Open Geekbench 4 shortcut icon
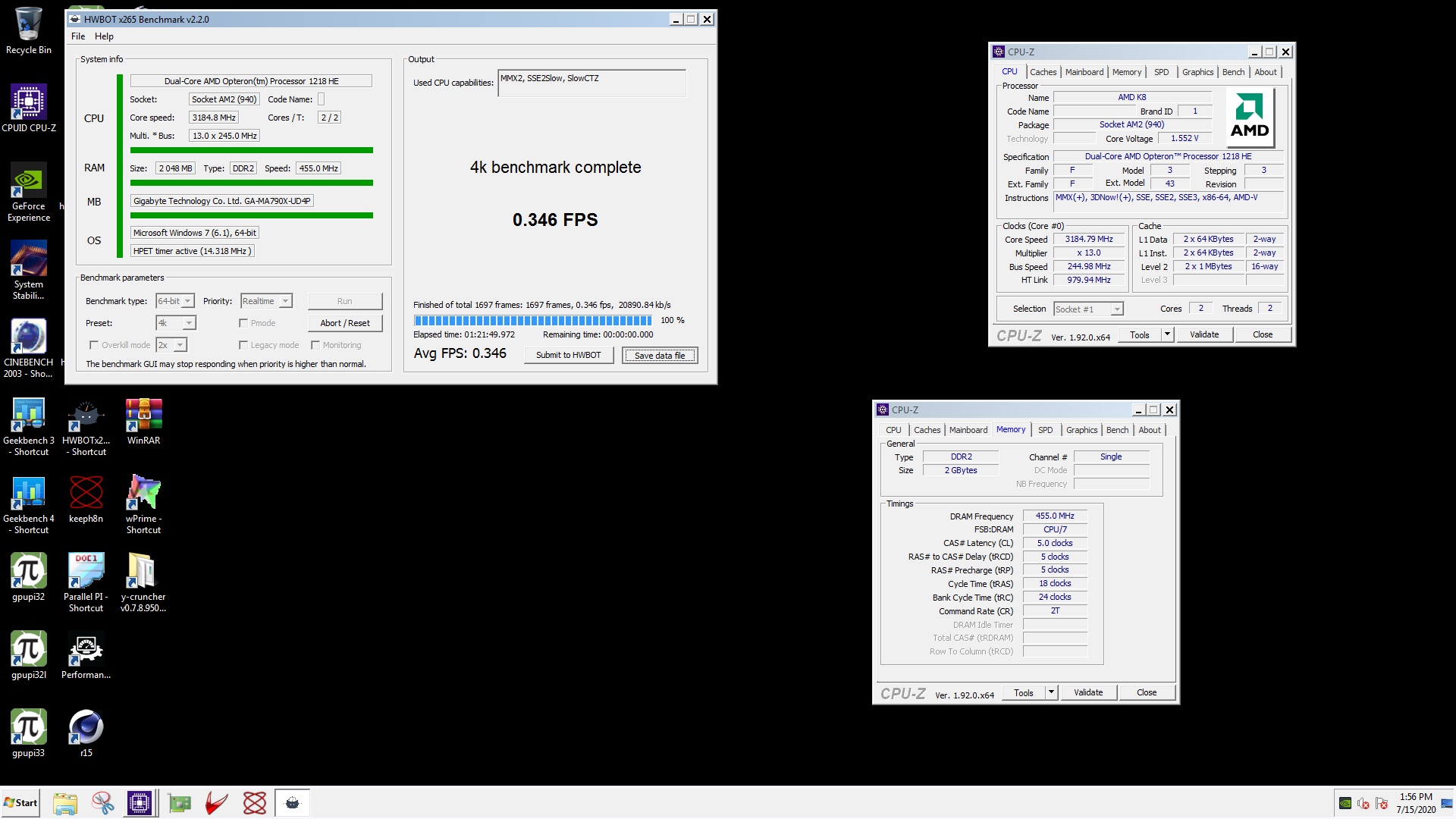Image resolution: width=1456 pixels, height=819 pixels. coord(29,504)
